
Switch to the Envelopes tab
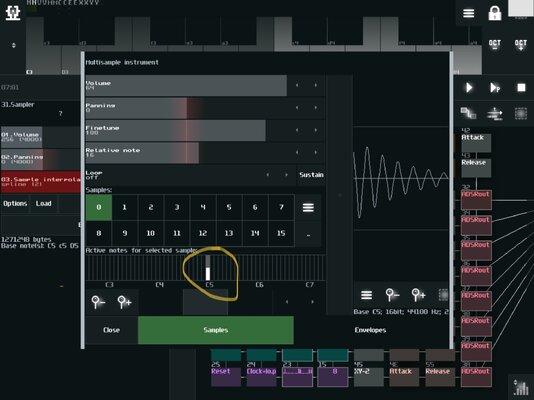click(x=370, y=330)
